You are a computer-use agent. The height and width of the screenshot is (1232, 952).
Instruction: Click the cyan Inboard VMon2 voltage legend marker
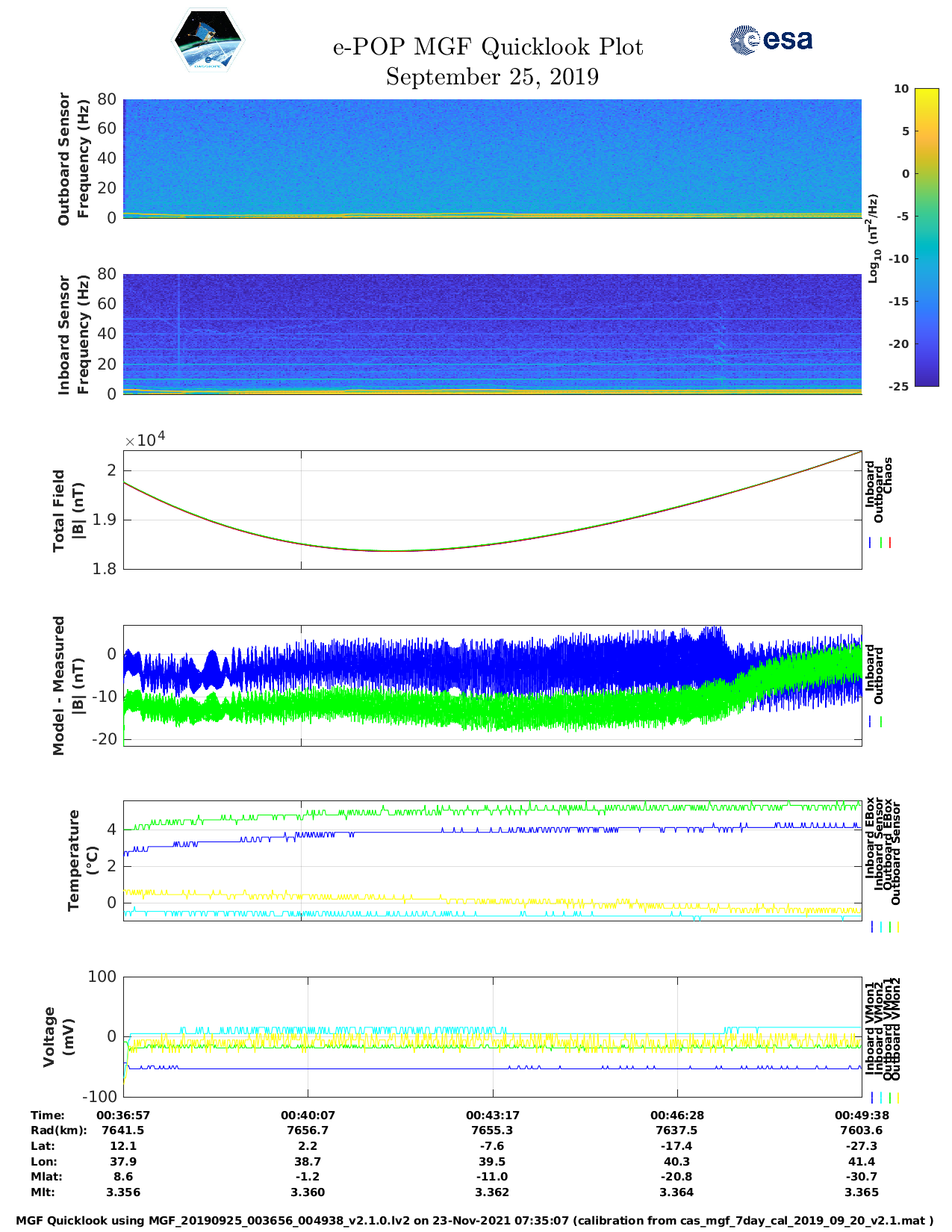coord(880,1098)
